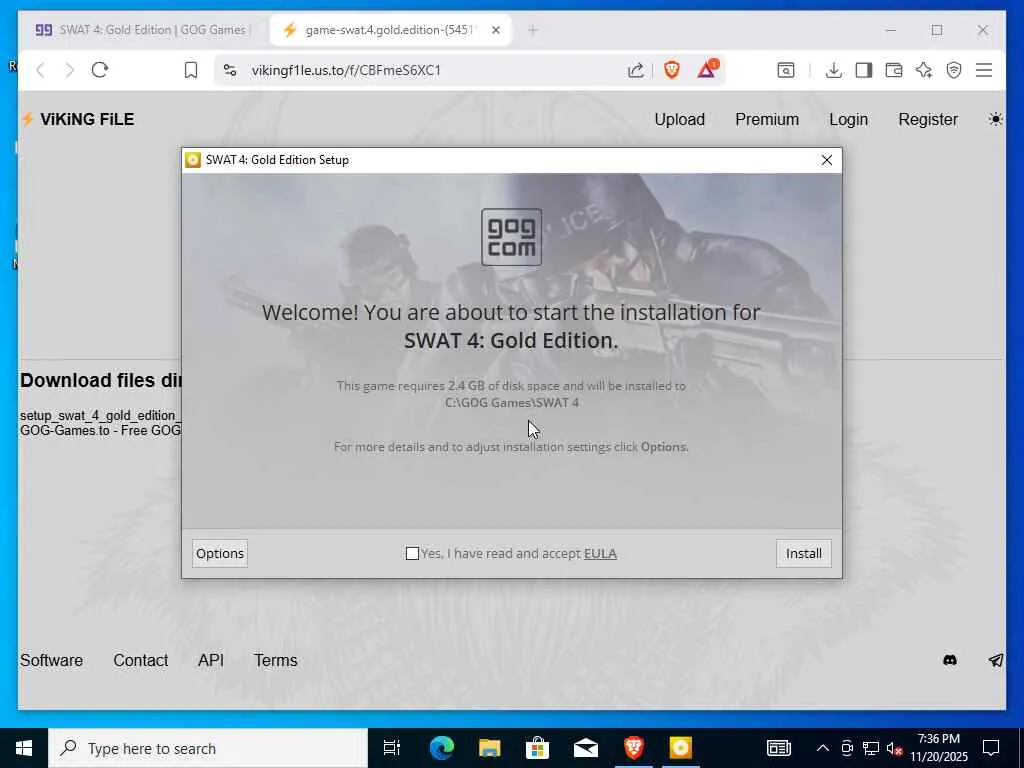Image resolution: width=1024 pixels, height=768 pixels.
Task: Open the Discord footer icon
Action: pyautogui.click(x=950, y=660)
